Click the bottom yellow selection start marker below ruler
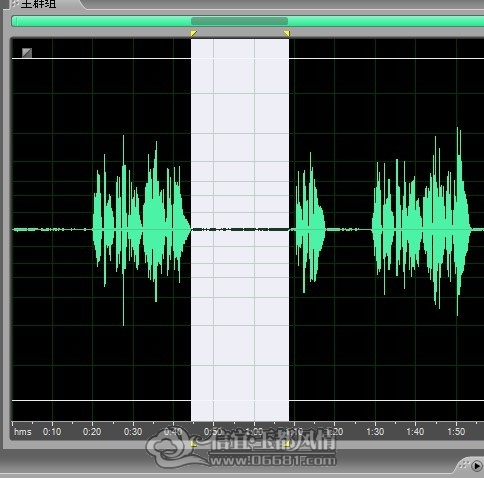Image resolution: width=484 pixels, height=478 pixels. (x=193, y=444)
